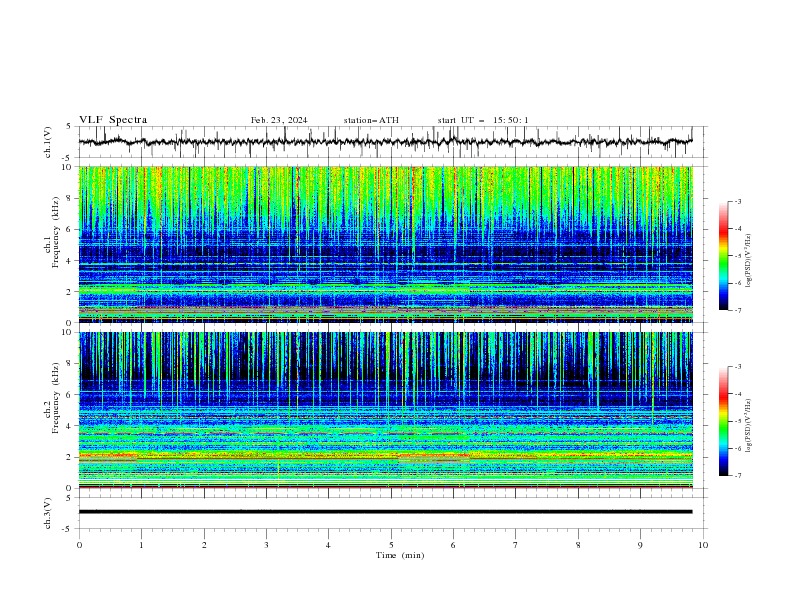Click the ch.1 PSD color scale bar
This screenshot has width=792, height=612.
tap(723, 255)
